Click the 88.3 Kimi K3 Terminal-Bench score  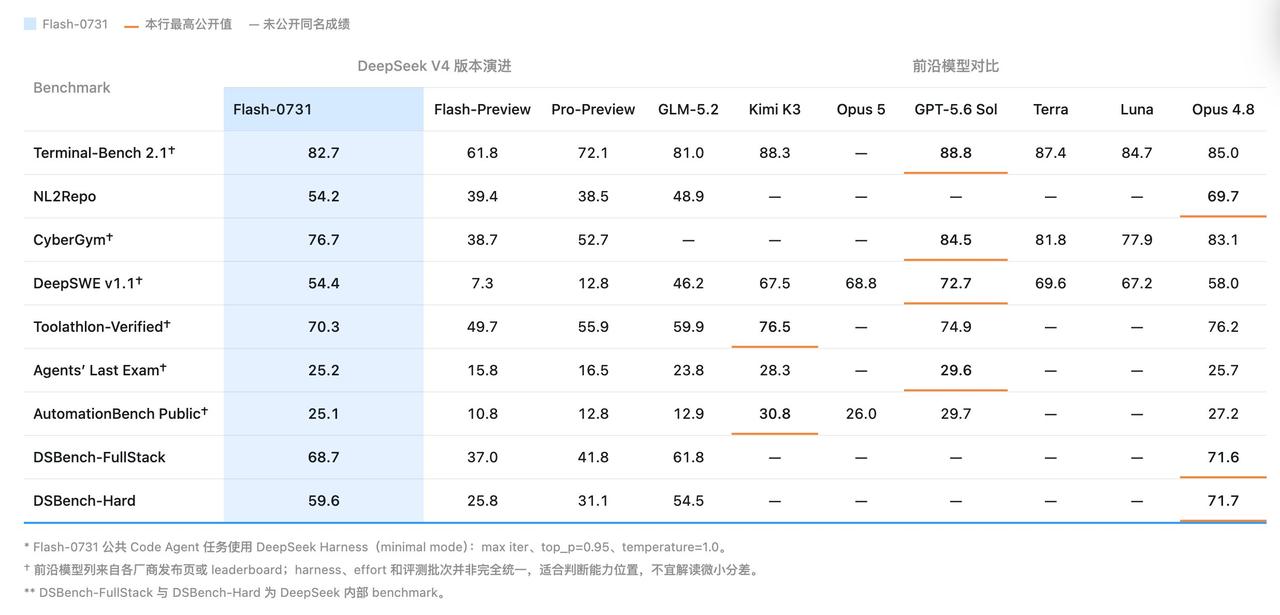[x=775, y=153]
